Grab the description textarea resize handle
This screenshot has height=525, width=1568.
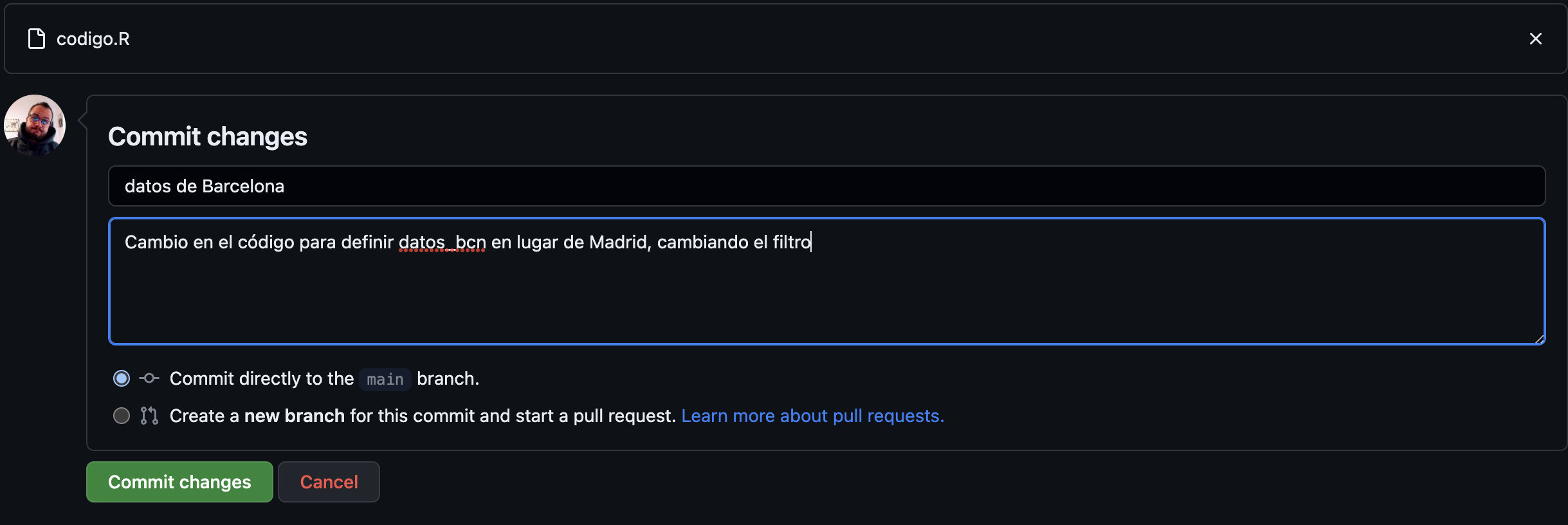pyautogui.click(x=1539, y=339)
